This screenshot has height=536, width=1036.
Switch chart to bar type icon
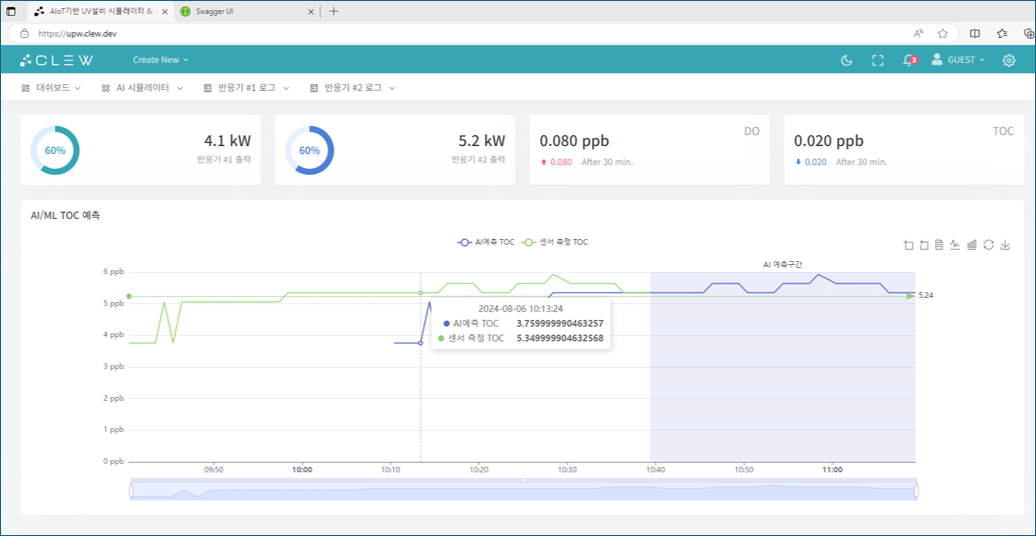tap(972, 245)
